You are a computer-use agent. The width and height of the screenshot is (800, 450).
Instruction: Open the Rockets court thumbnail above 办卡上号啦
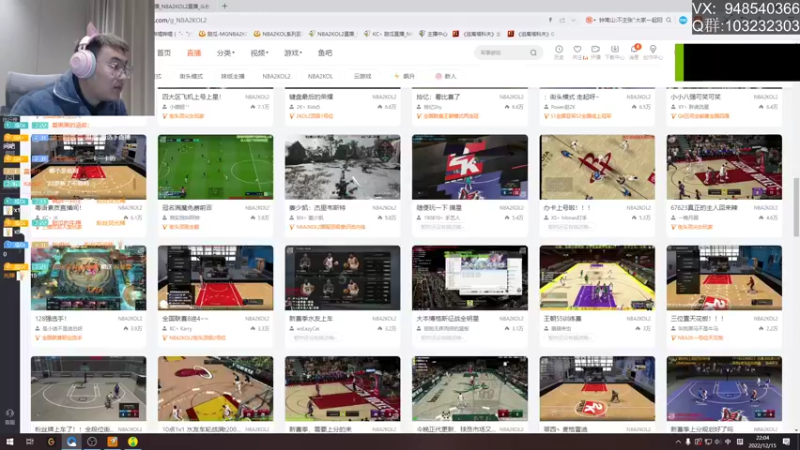tap(597, 167)
